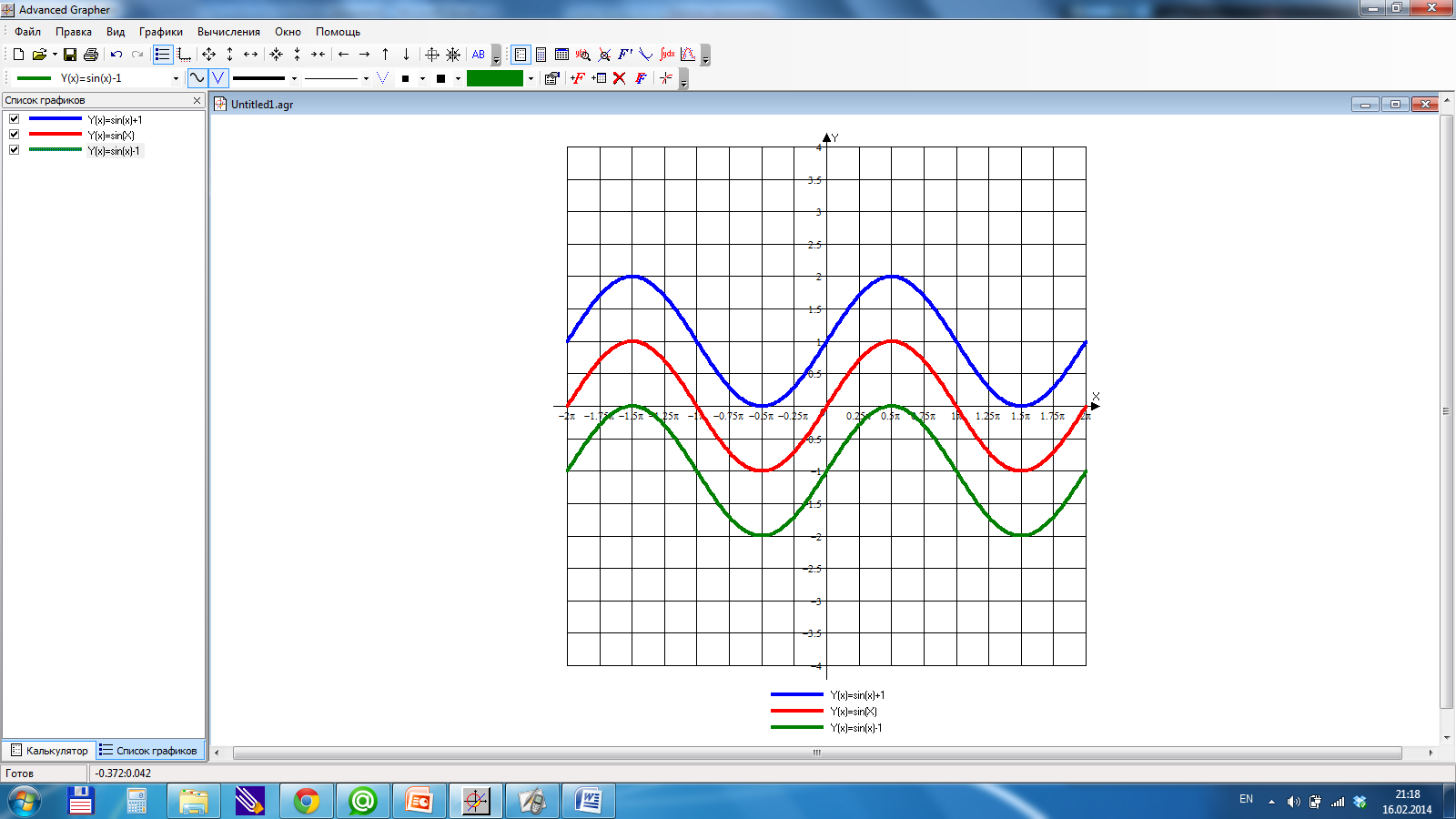Delete graph with the red X icon
Screen dimensions: 1456x819
(620, 78)
